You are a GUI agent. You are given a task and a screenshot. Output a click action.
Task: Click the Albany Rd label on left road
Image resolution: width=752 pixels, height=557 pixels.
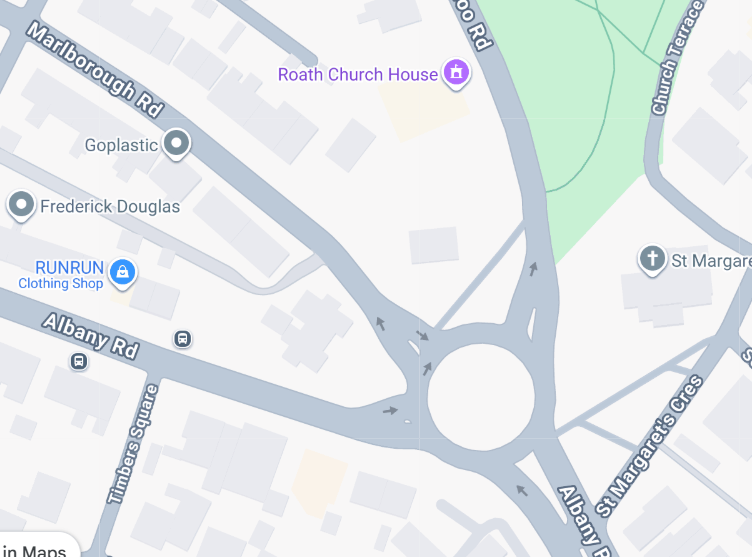91,336
